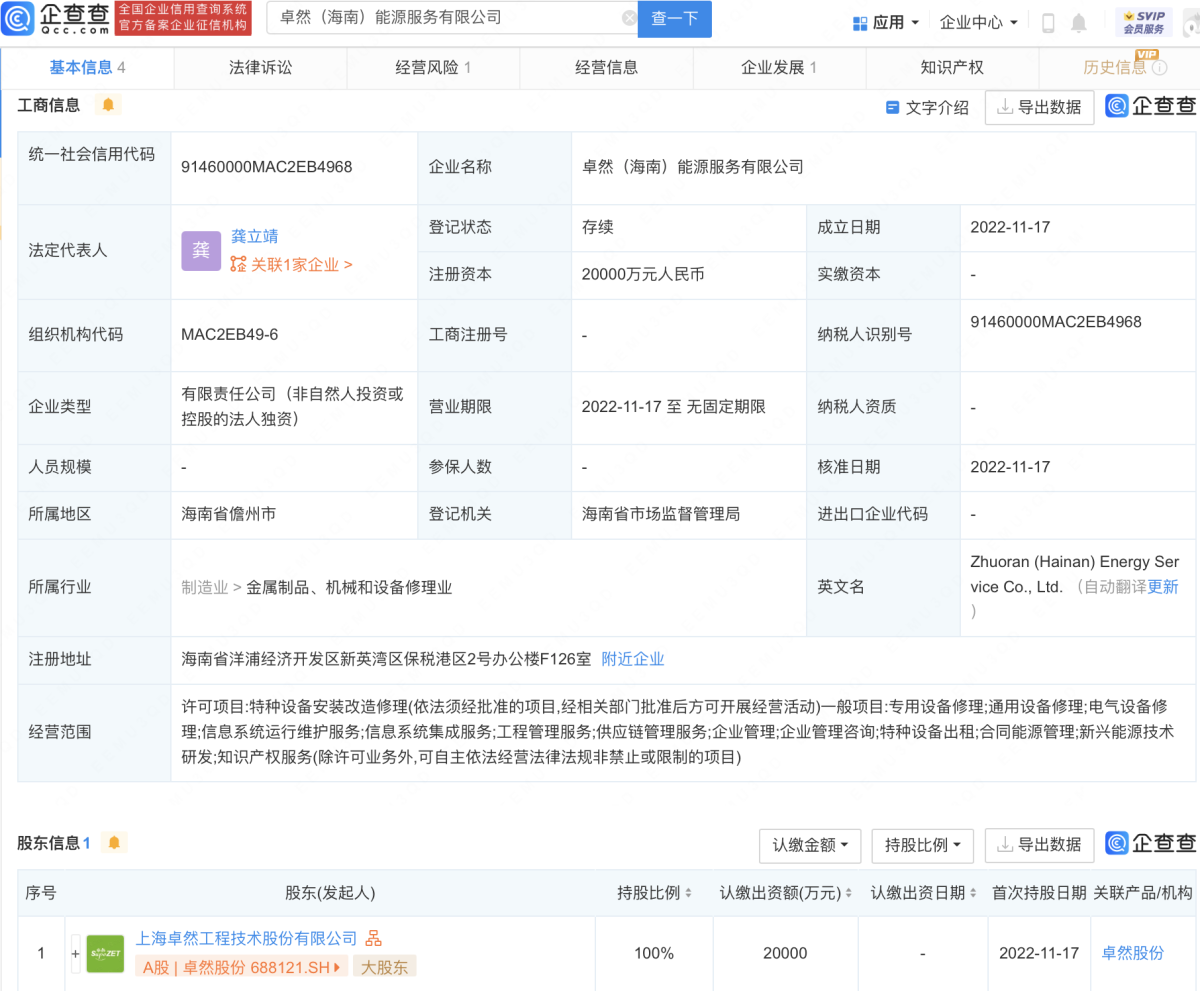
Task: Click the bell alert next to 工商信息
Action: pos(107,104)
